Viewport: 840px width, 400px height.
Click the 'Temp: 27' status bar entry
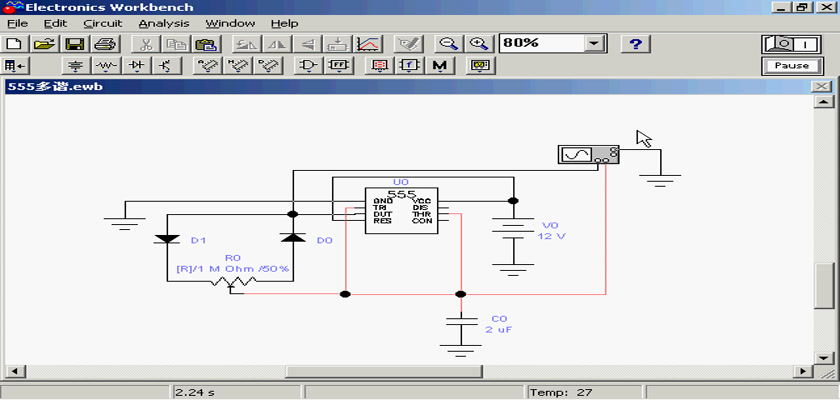[x=561, y=393]
